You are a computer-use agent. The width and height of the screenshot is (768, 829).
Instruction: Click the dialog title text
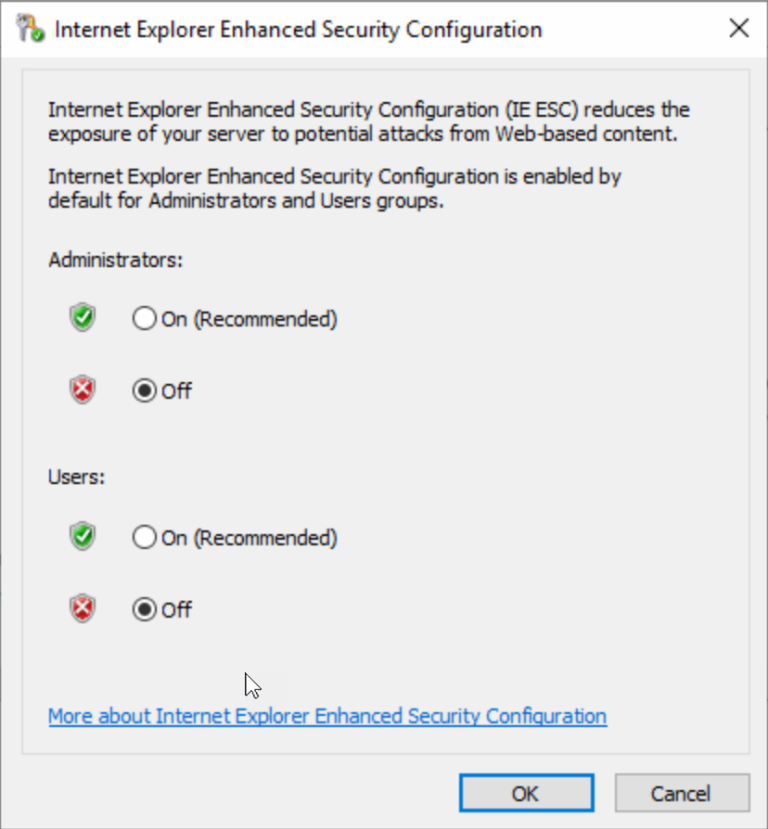click(x=294, y=29)
